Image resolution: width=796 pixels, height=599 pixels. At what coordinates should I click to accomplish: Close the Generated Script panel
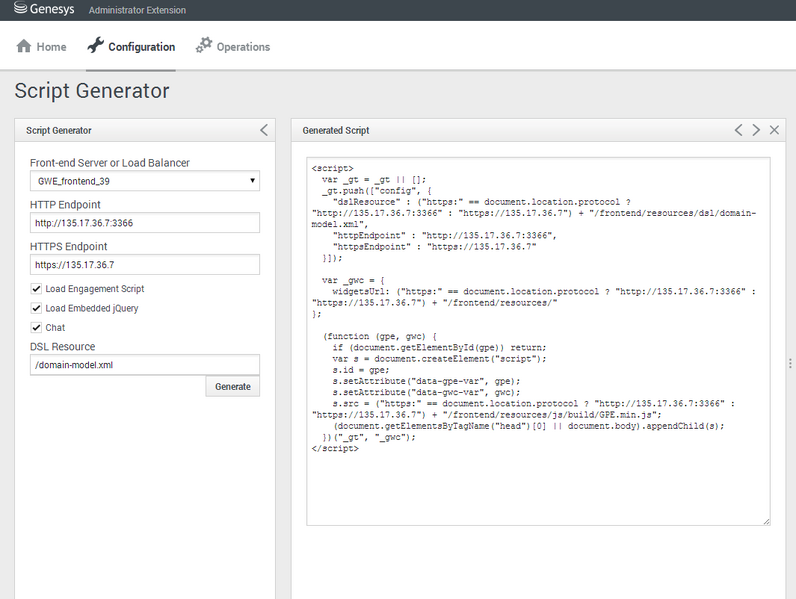(x=774, y=130)
